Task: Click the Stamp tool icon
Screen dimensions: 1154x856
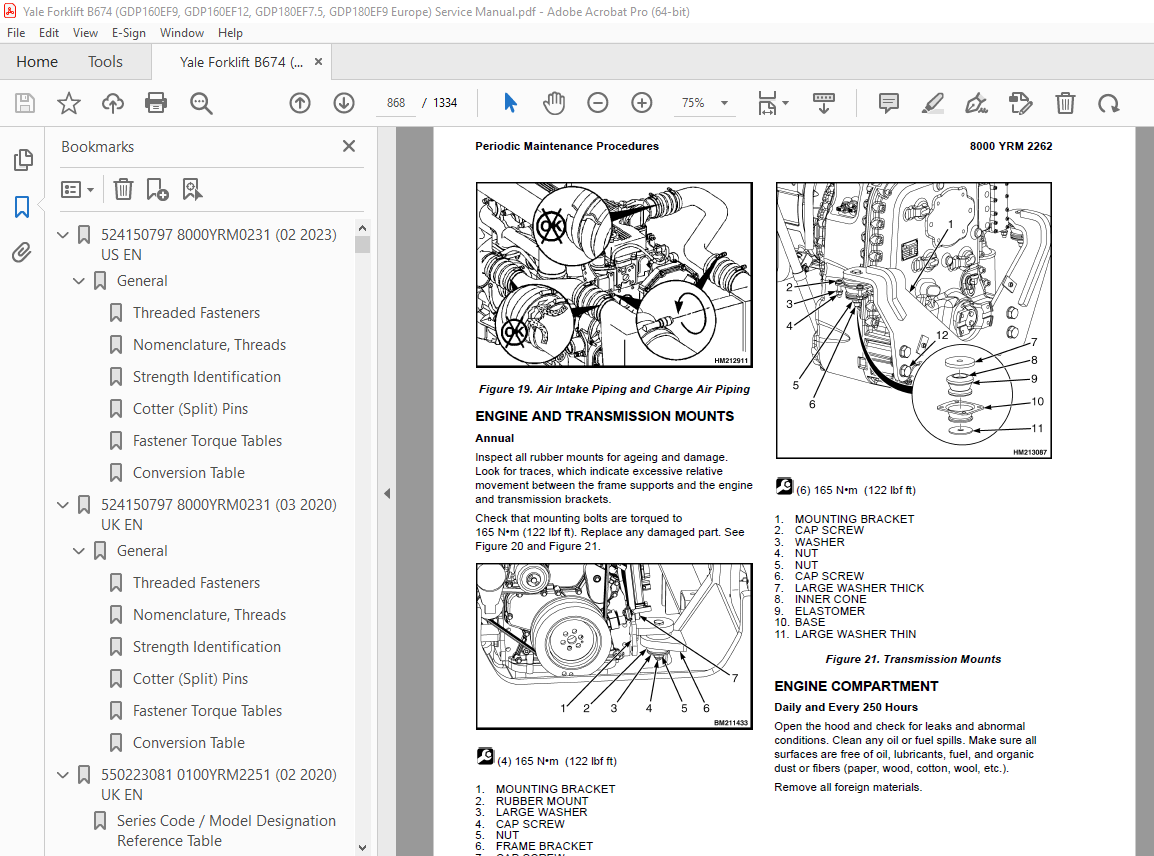Action: 1021,103
